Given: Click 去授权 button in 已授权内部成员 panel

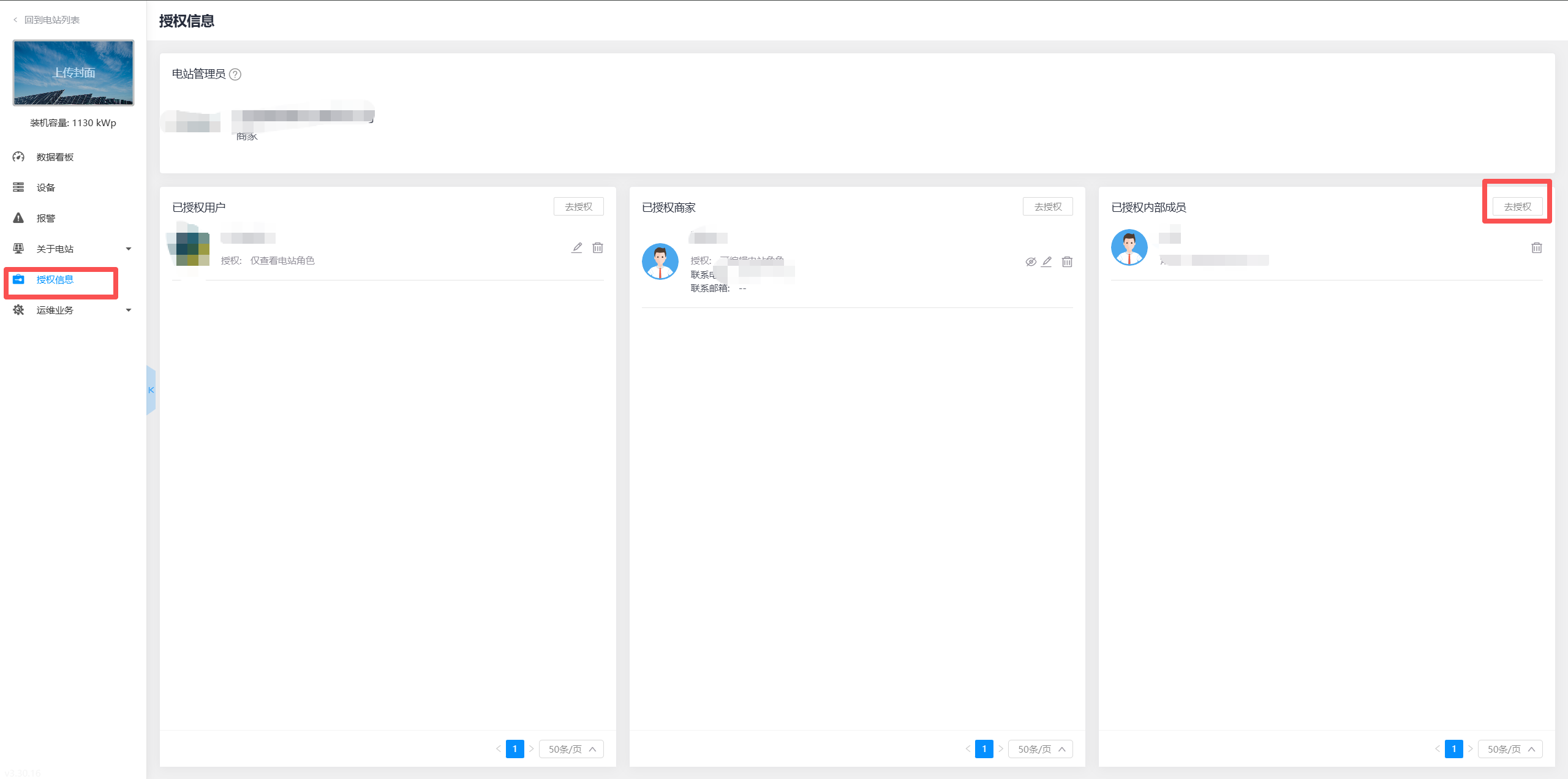Looking at the screenshot, I should 1517,207.
